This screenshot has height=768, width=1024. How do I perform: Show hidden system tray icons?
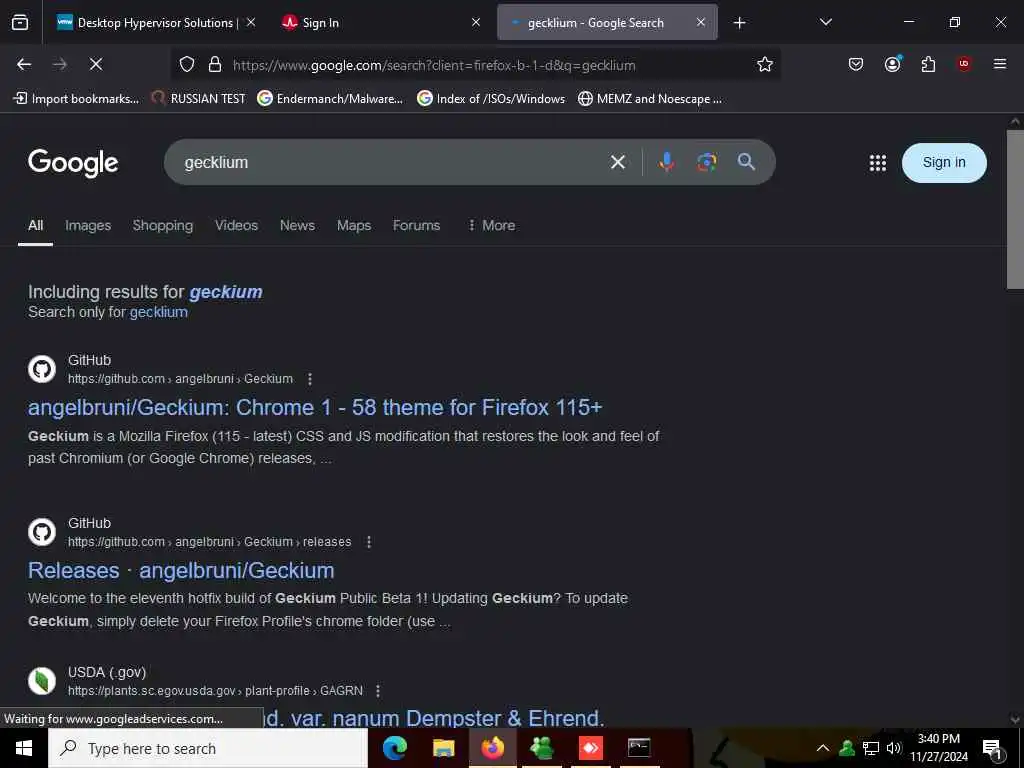click(823, 748)
